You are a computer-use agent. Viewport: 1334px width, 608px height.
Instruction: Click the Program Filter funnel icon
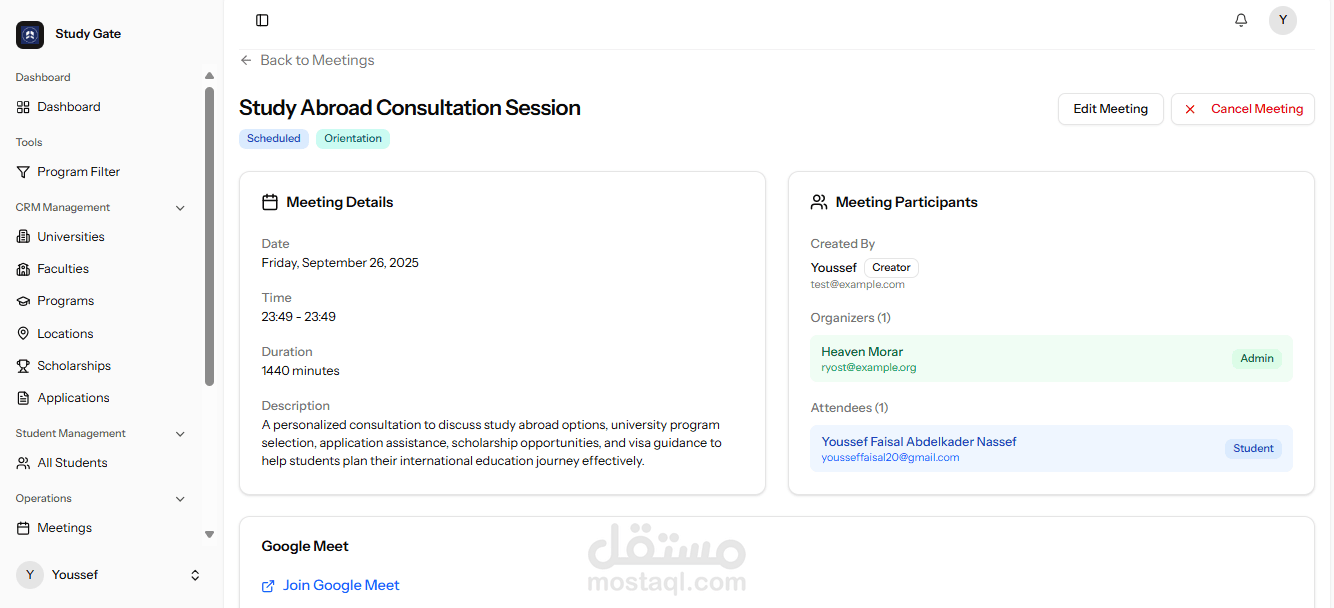coord(24,172)
